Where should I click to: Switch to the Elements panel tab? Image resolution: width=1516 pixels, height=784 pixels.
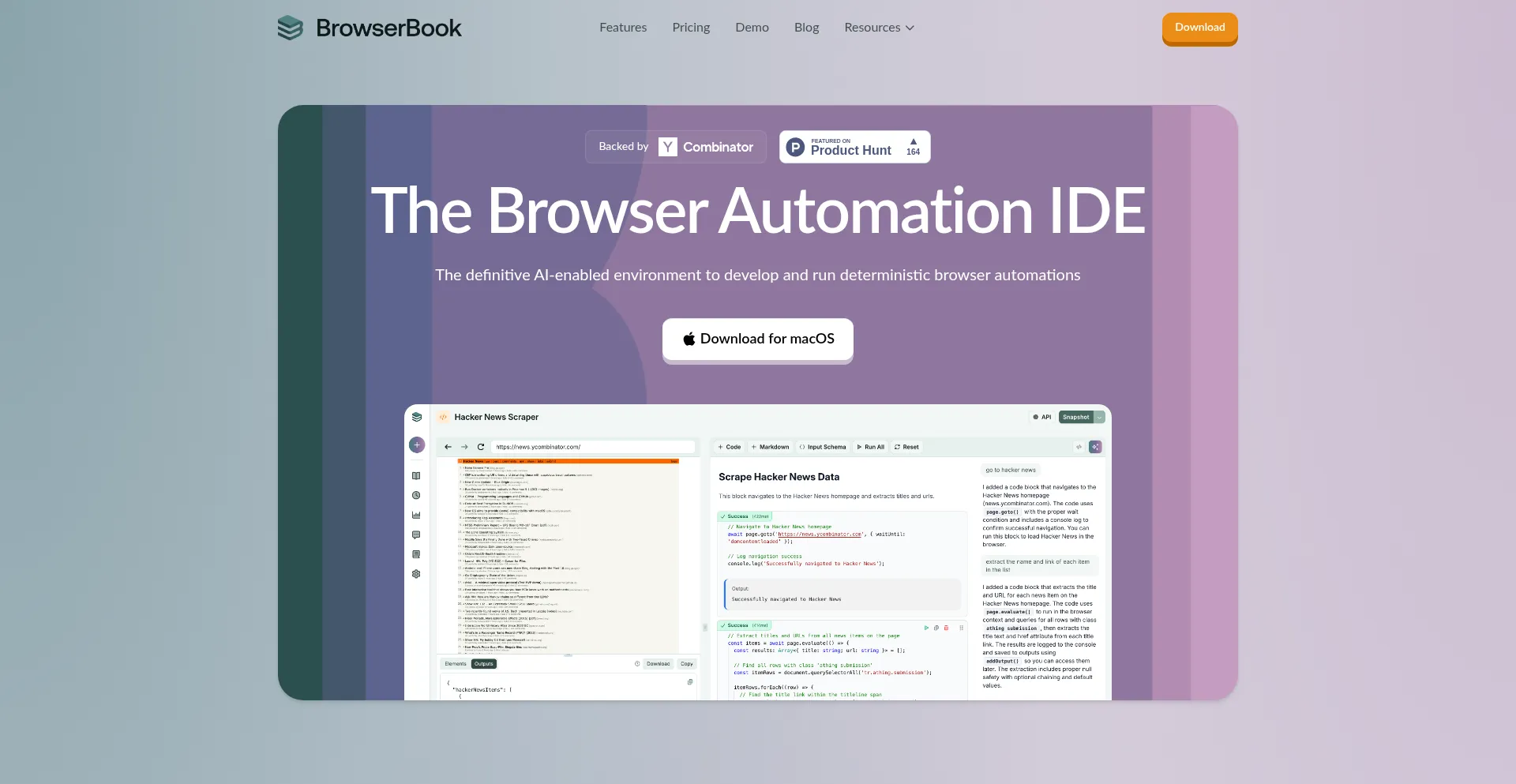coord(456,664)
